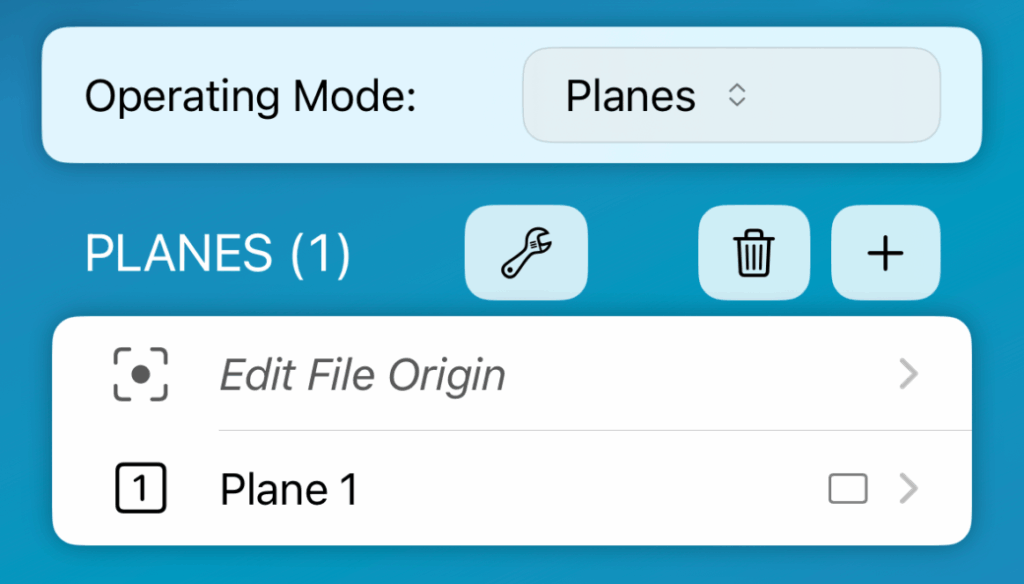The width and height of the screenshot is (1024, 584).
Task: Click the "Plane 1" name text
Action: click(288, 490)
